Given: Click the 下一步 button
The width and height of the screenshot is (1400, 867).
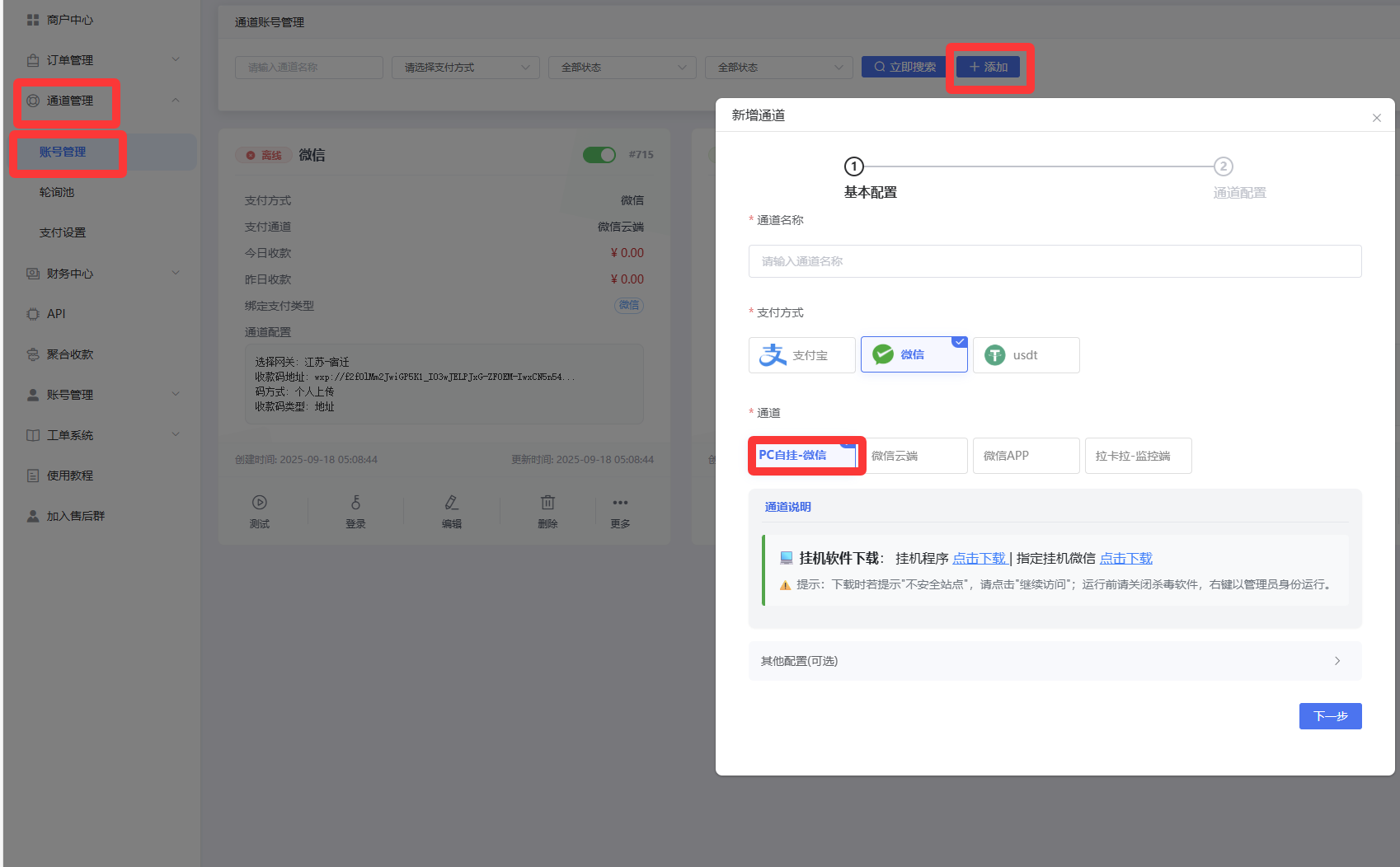Looking at the screenshot, I should coord(1330,716).
